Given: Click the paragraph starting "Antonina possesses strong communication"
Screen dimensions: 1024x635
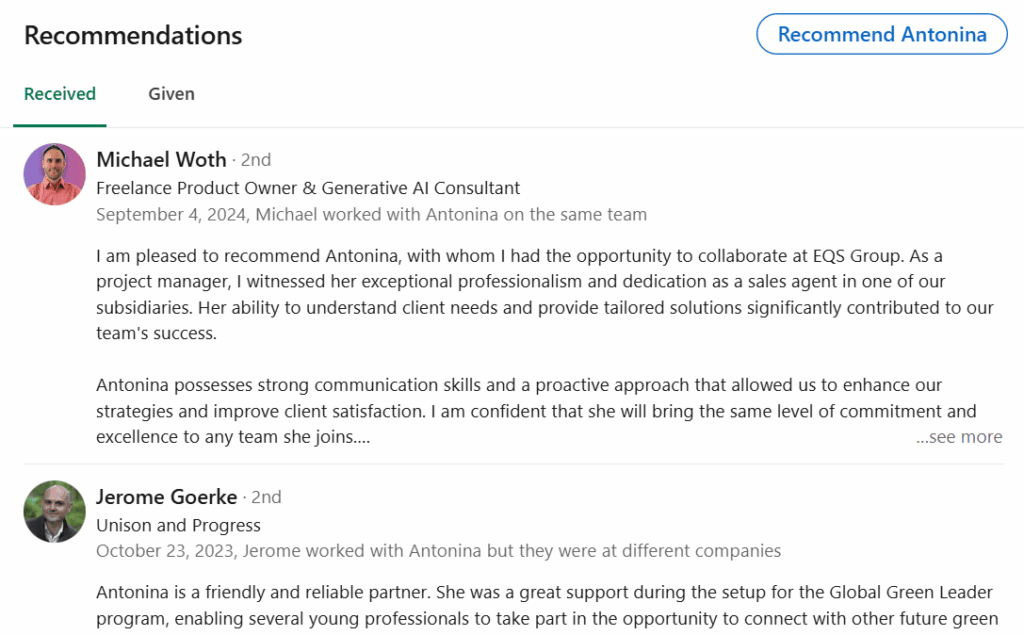Looking at the screenshot, I should (x=536, y=411).
